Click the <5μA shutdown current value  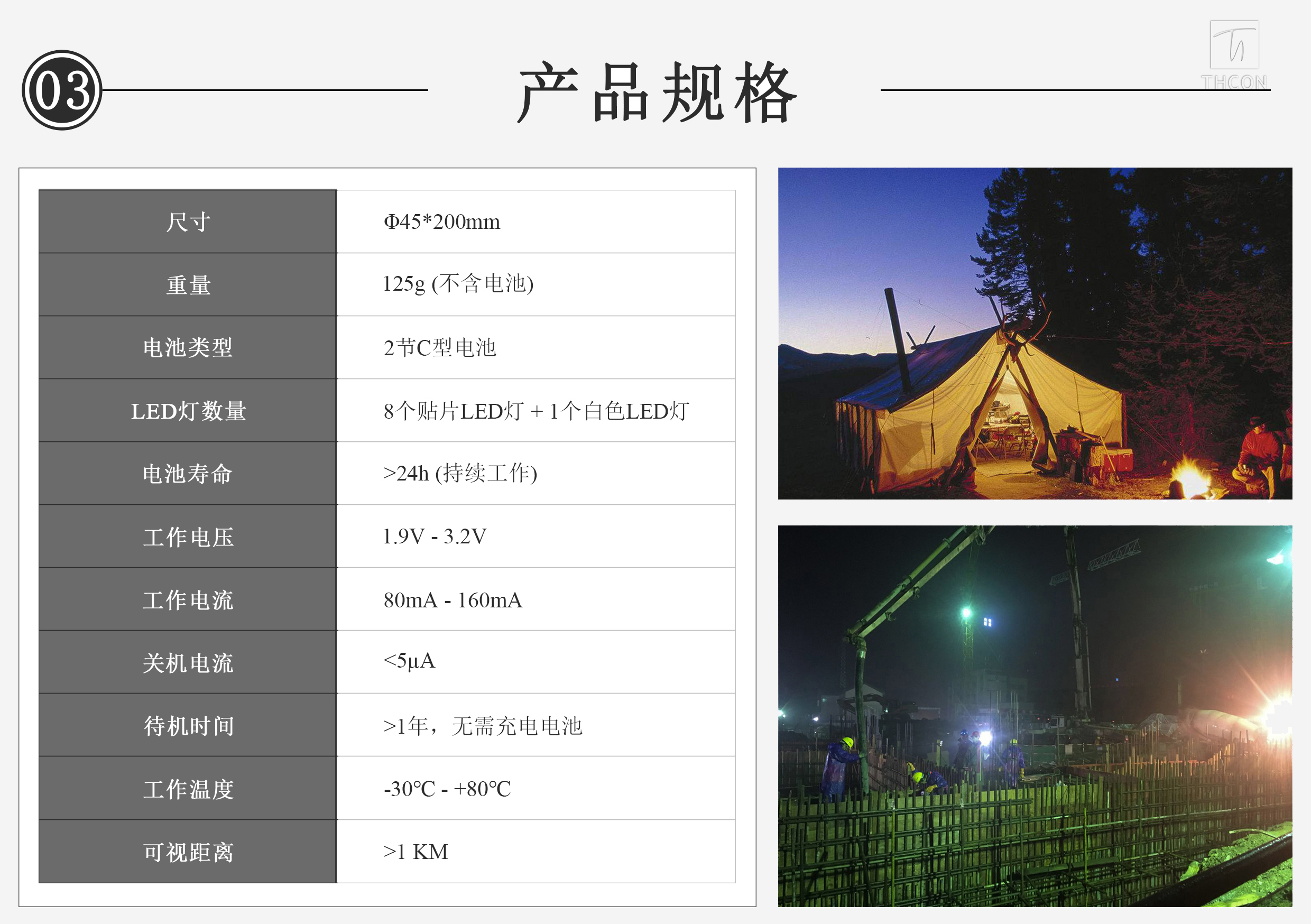coord(409,661)
